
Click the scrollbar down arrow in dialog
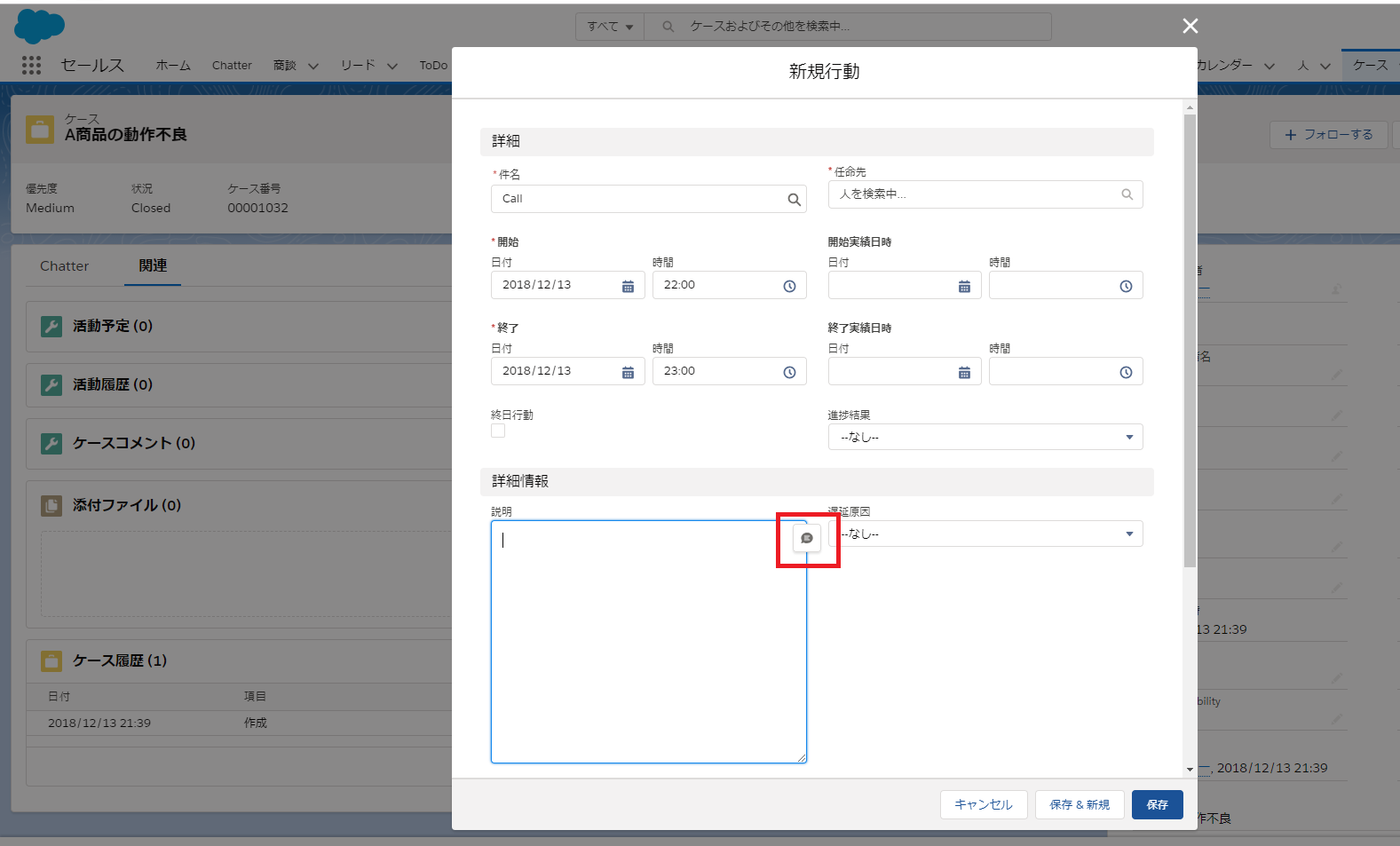coord(1190,770)
